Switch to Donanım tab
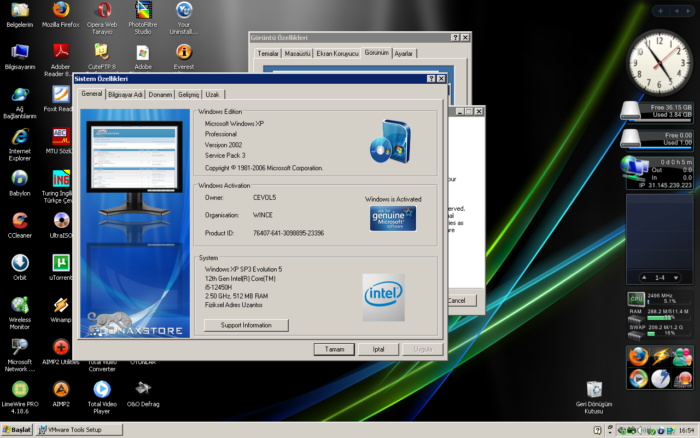700x438 pixels. (160, 95)
